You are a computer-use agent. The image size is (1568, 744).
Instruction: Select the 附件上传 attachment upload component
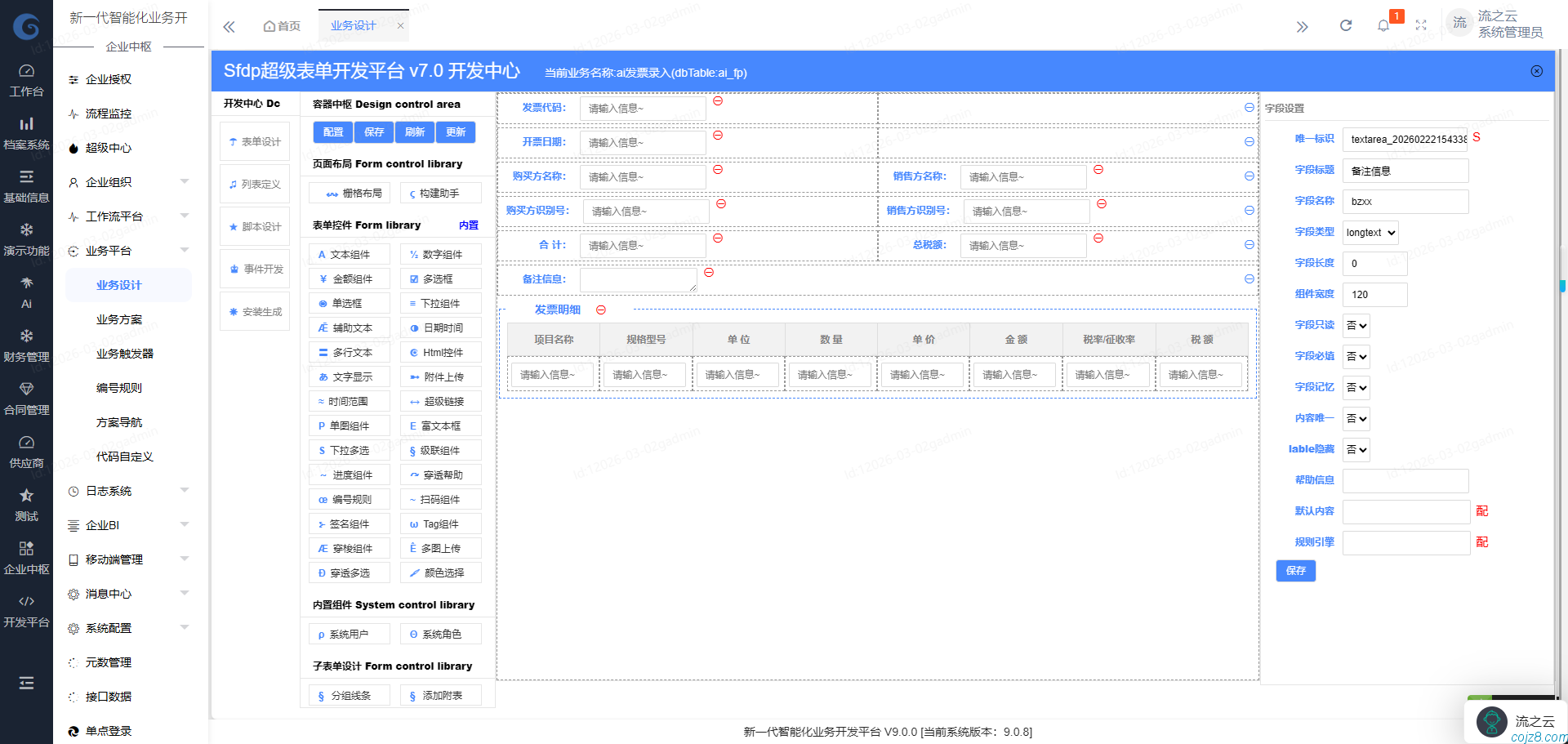(x=440, y=376)
